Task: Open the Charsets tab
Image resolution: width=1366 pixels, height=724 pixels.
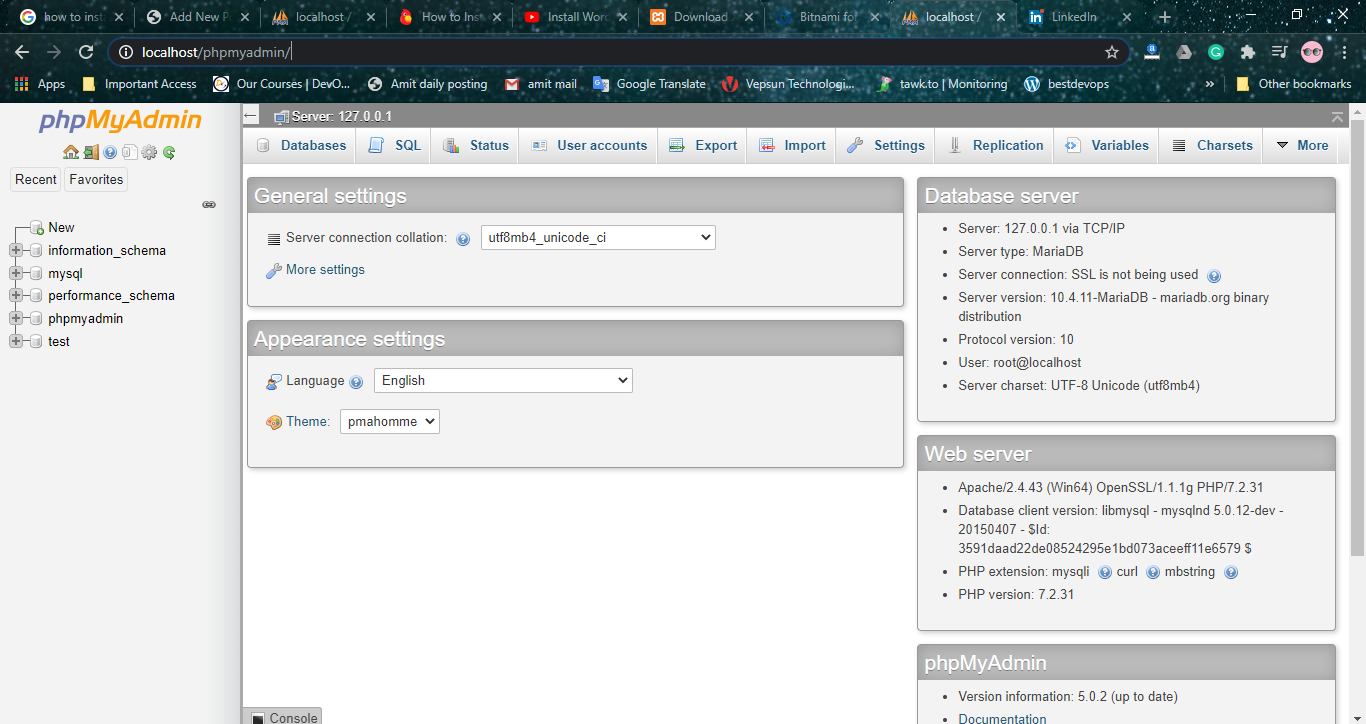Action: click(1212, 145)
